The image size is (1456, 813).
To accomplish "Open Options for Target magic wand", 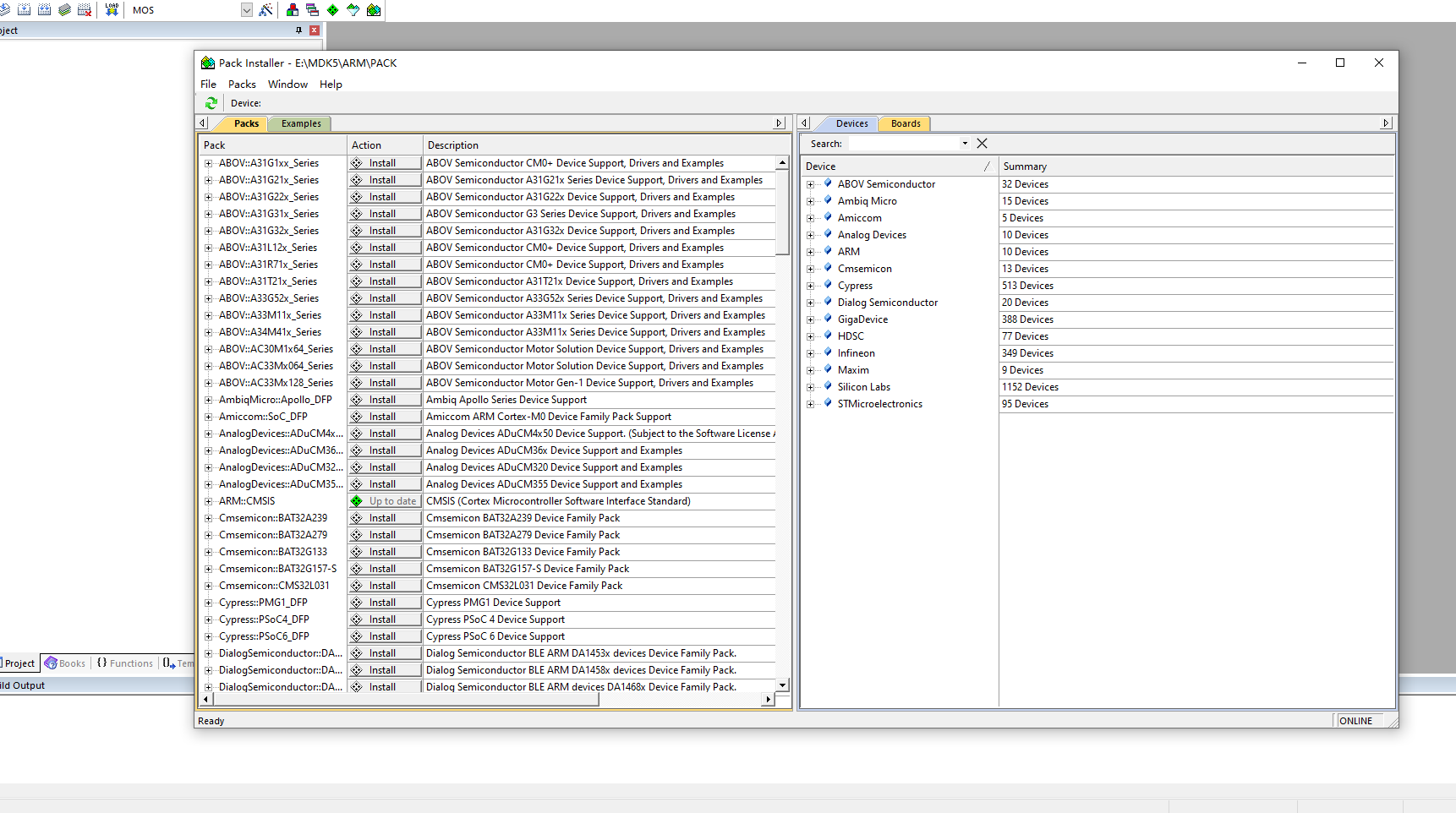I will point(265,10).
